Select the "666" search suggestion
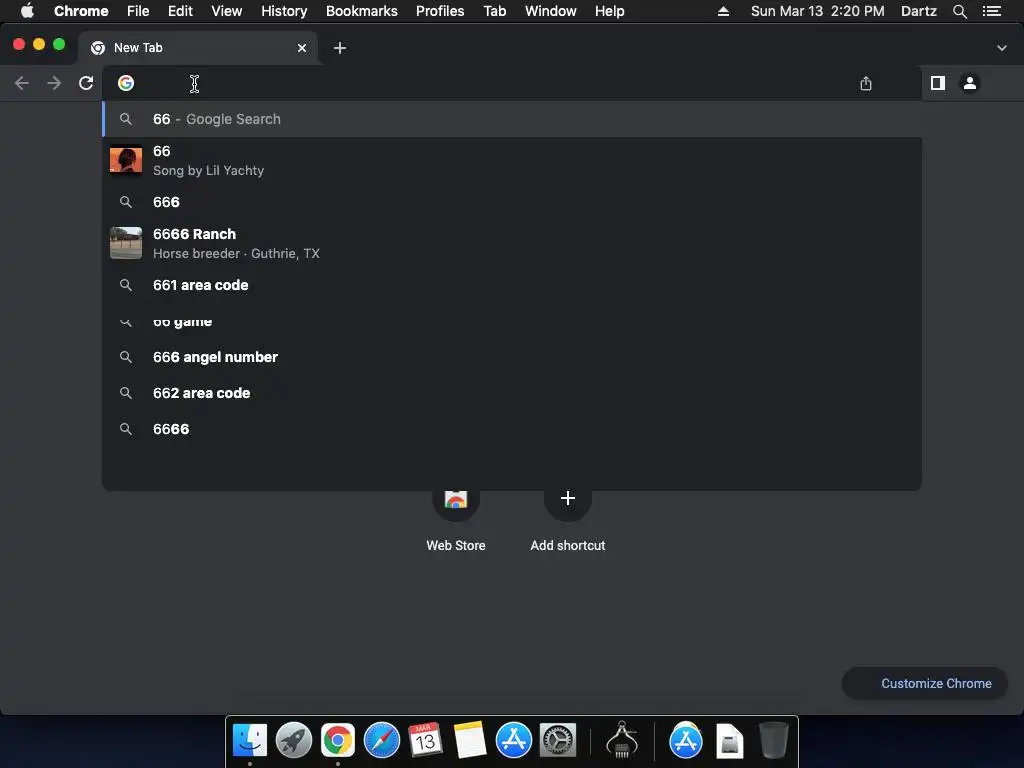 [x=512, y=202]
